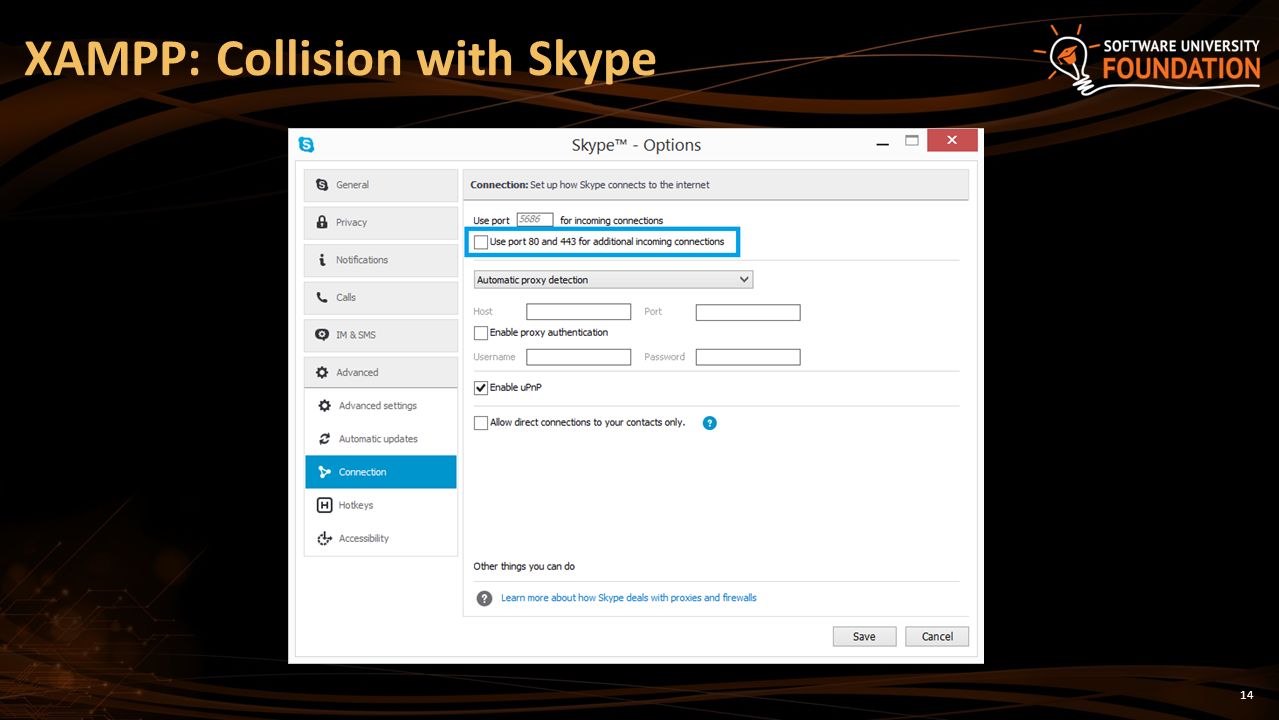Image resolution: width=1279 pixels, height=720 pixels.
Task: Uncheck the Enable uPnP checkbox
Action: pyautogui.click(x=482, y=388)
